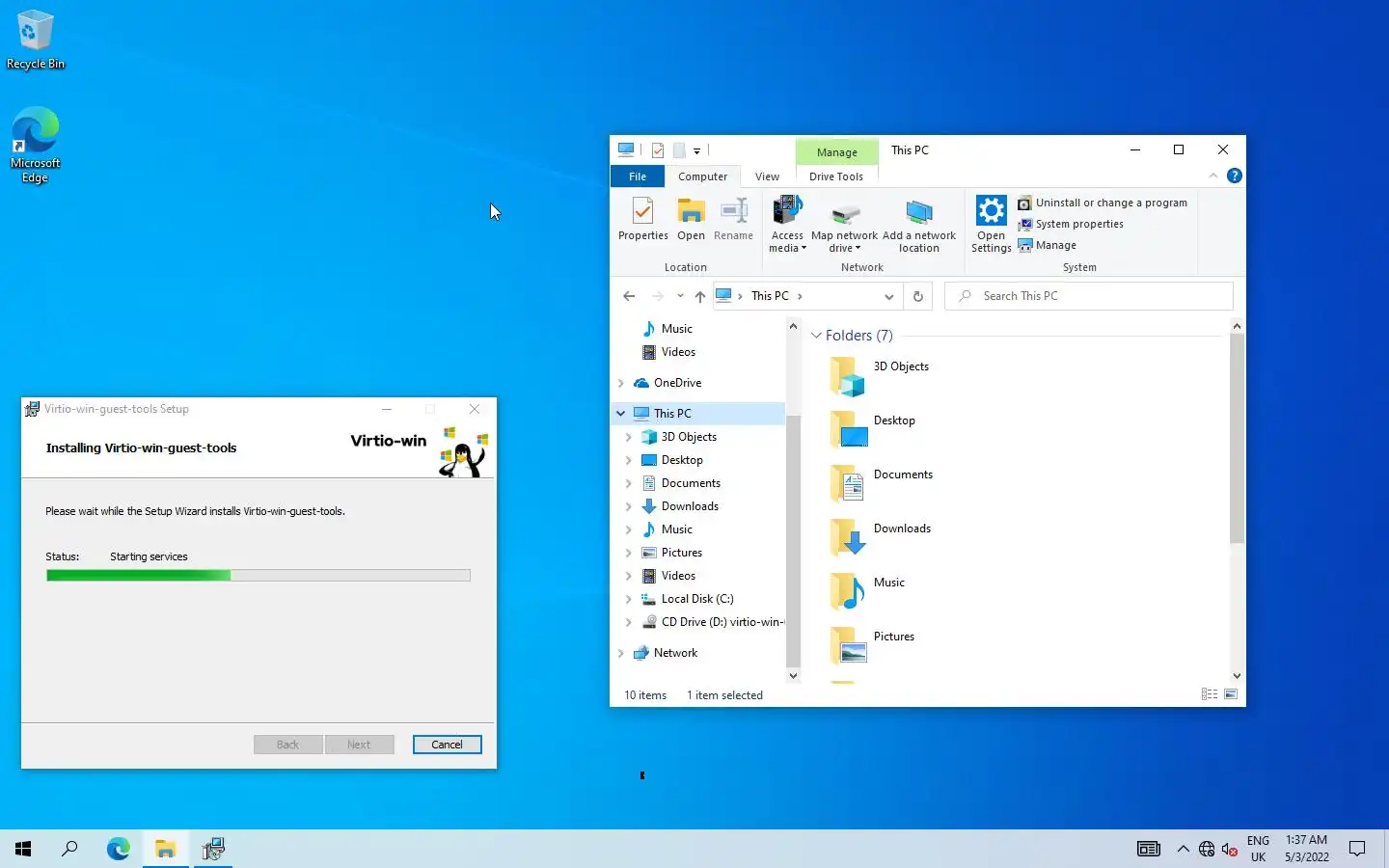
Task: Launch Microsoft Edge from desktop shortcut
Action: pyautogui.click(x=36, y=145)
